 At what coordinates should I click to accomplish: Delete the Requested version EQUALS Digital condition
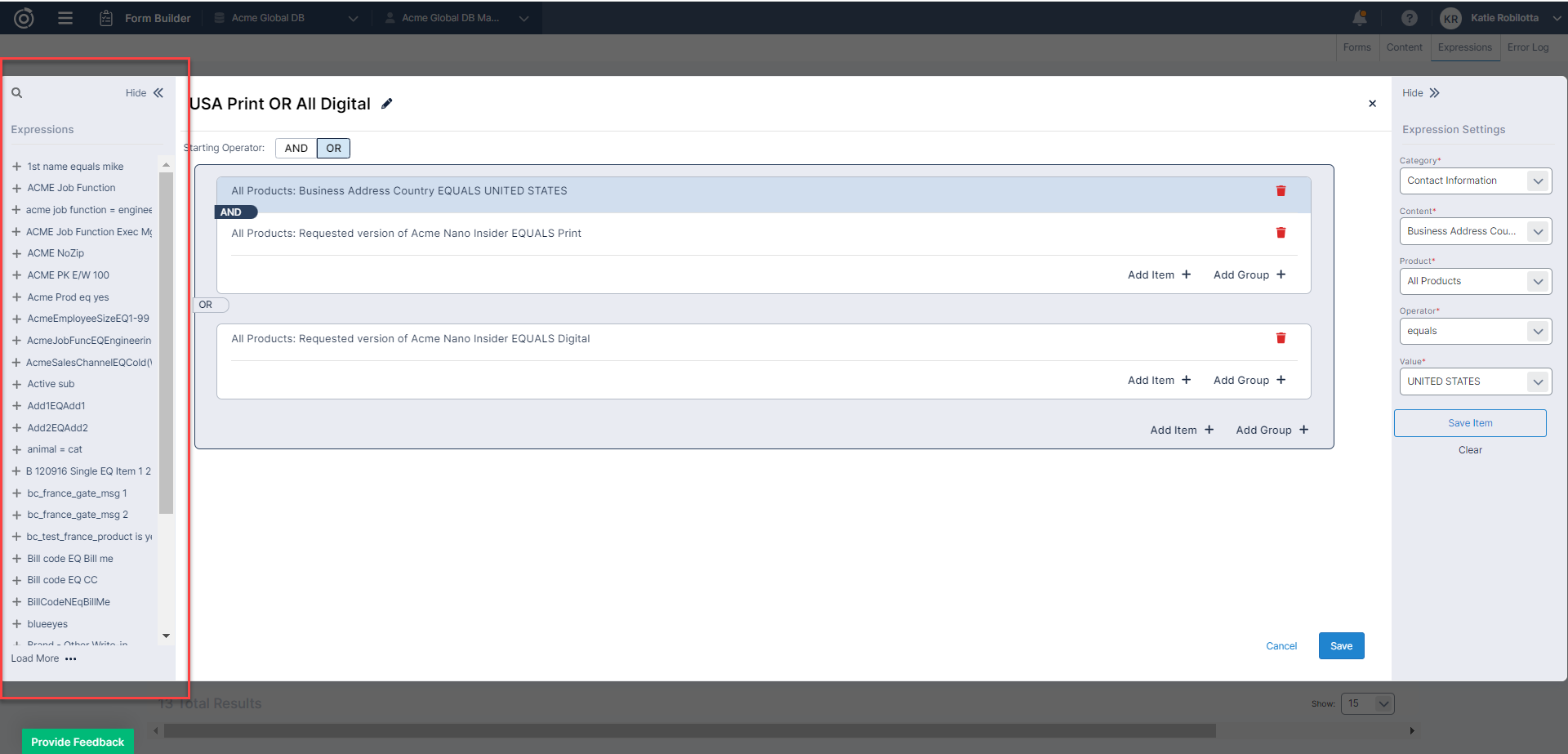click(x=1281, y=338)
